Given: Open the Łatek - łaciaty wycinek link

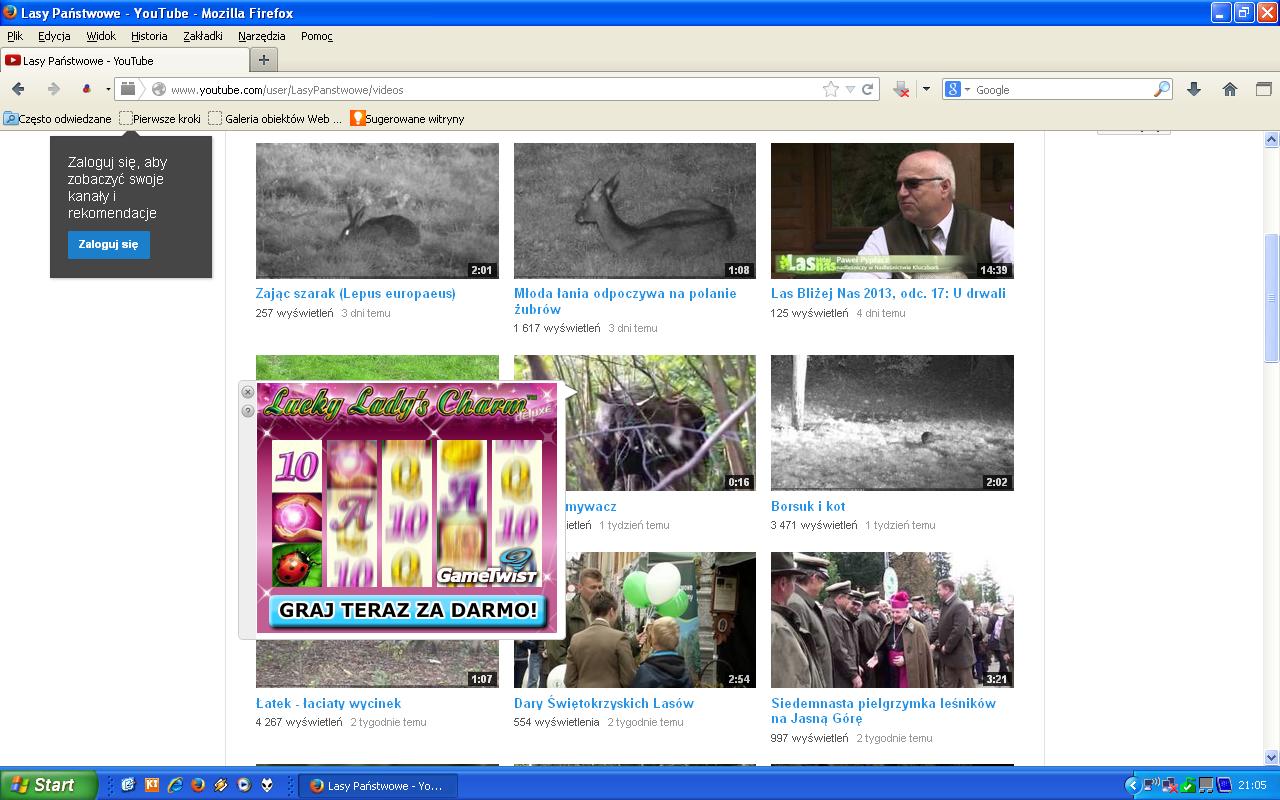Looking at the screenshot, I should [328, 703].
